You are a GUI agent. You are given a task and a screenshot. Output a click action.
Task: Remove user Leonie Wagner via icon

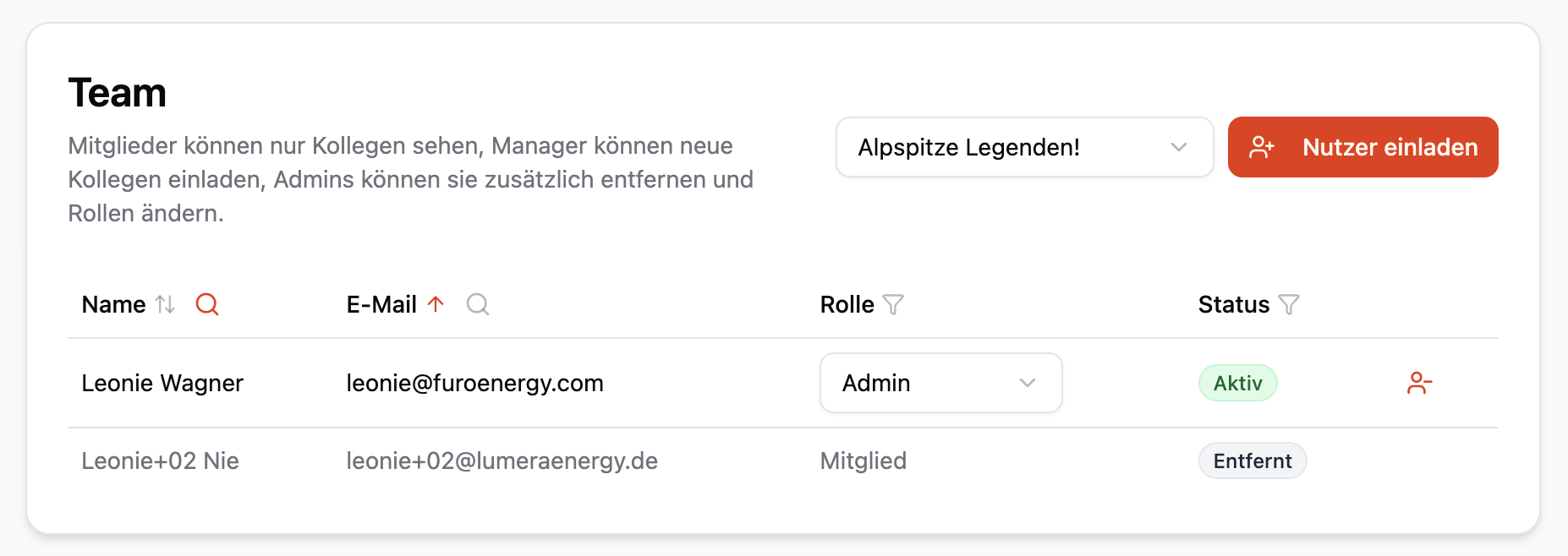pos(1419,383)
